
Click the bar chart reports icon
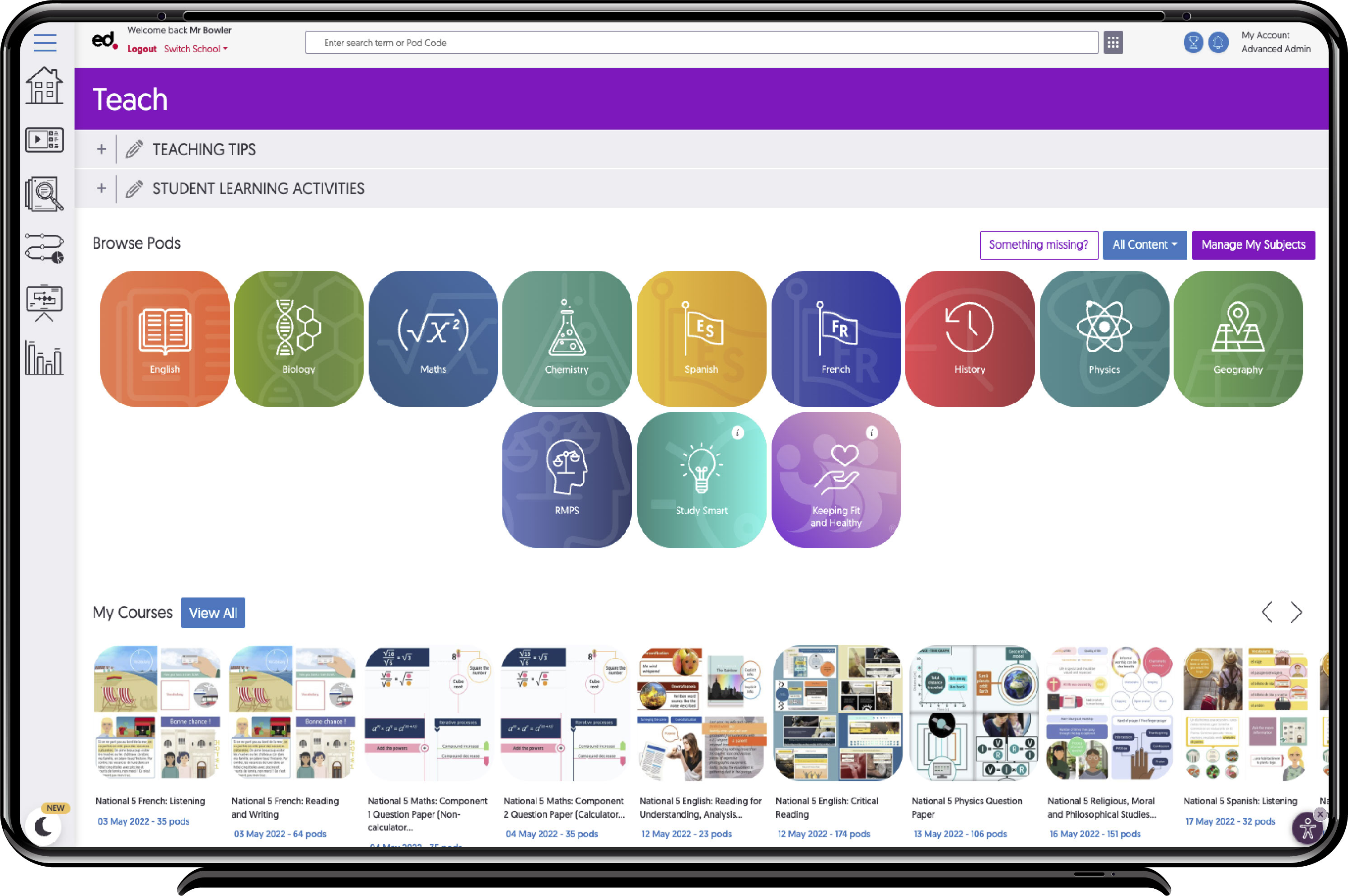tap(44, 358)
